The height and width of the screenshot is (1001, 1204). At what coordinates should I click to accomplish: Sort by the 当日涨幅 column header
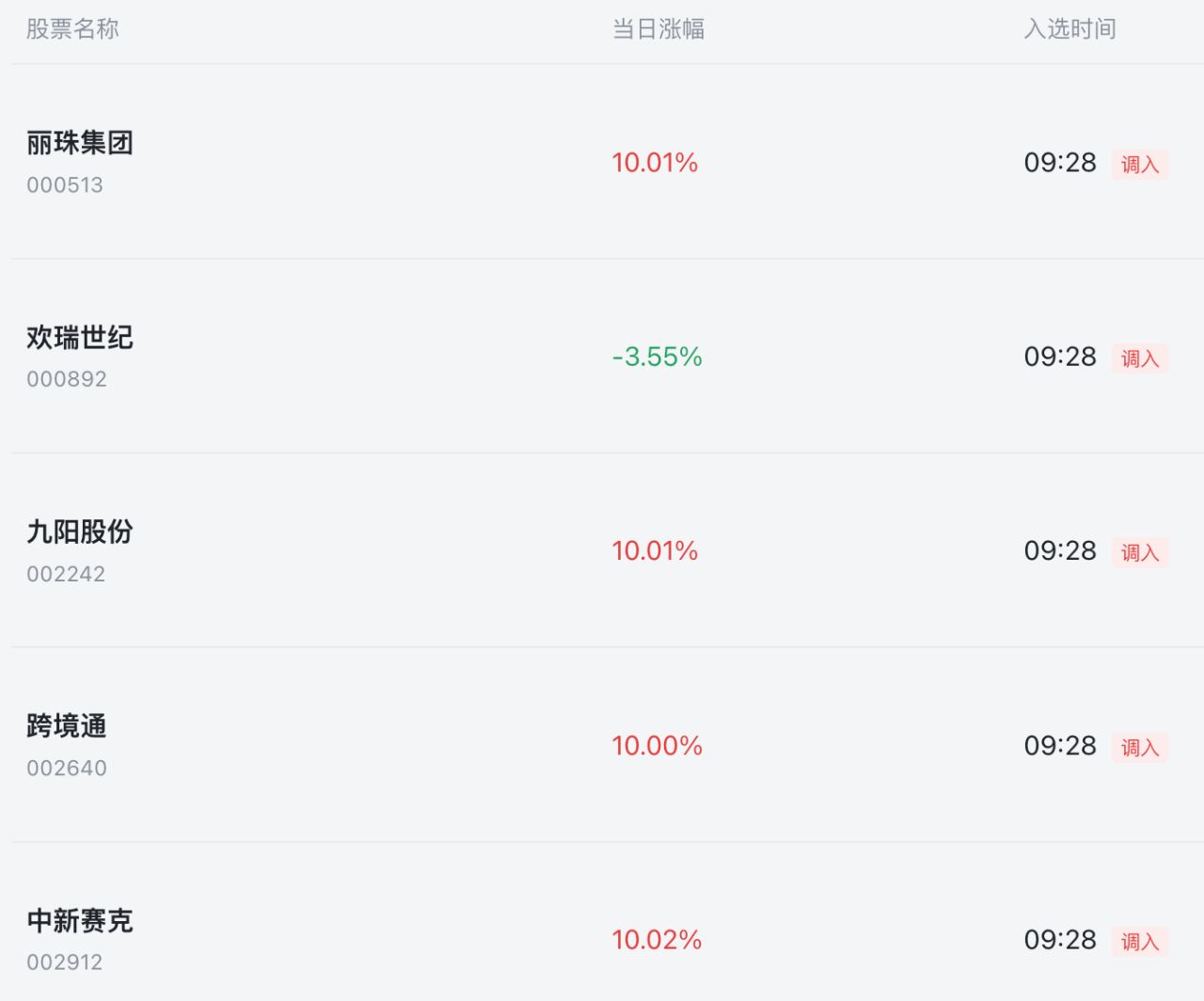(658, 29)
